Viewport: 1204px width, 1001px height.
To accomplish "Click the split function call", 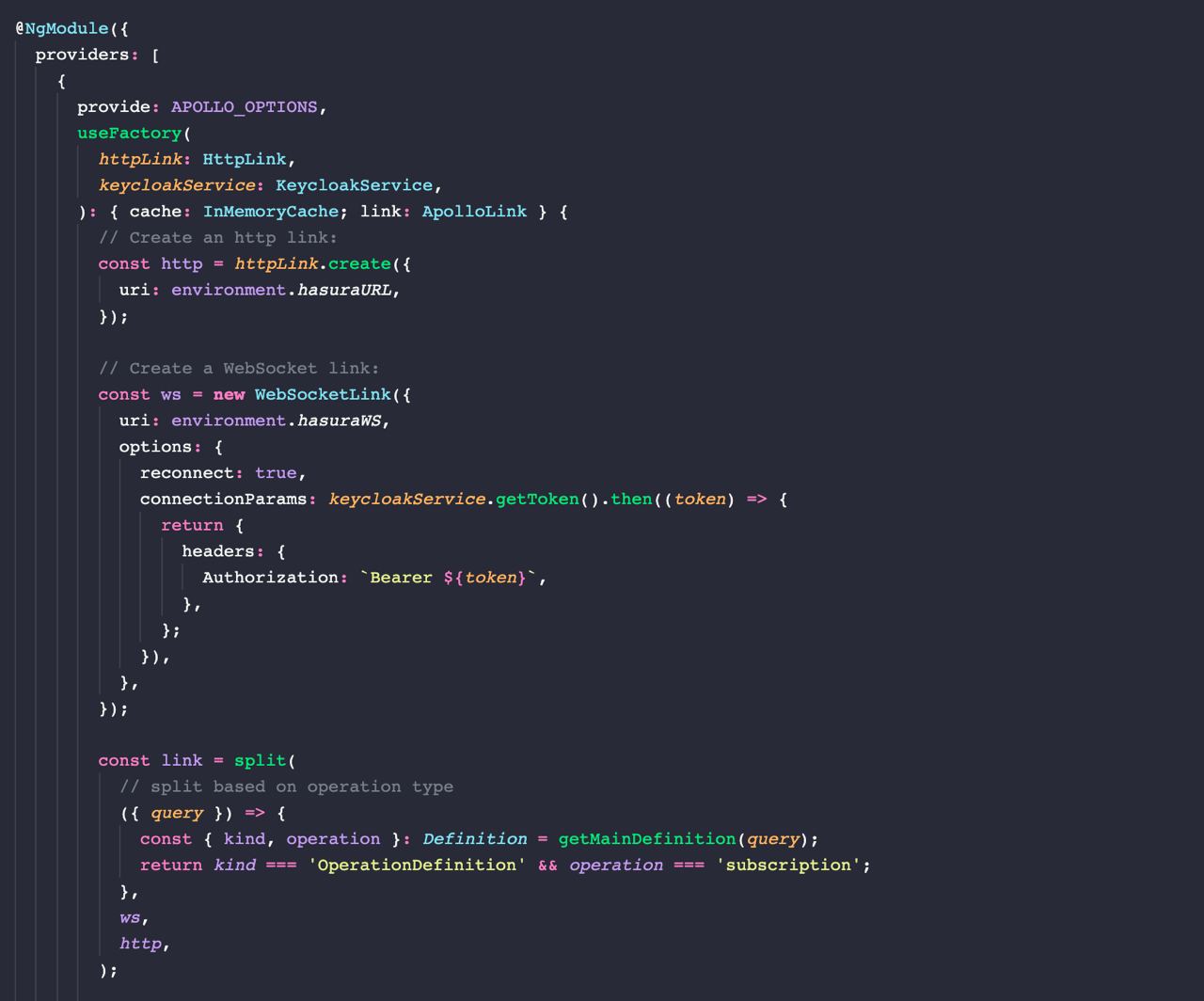I will [260, 760].
